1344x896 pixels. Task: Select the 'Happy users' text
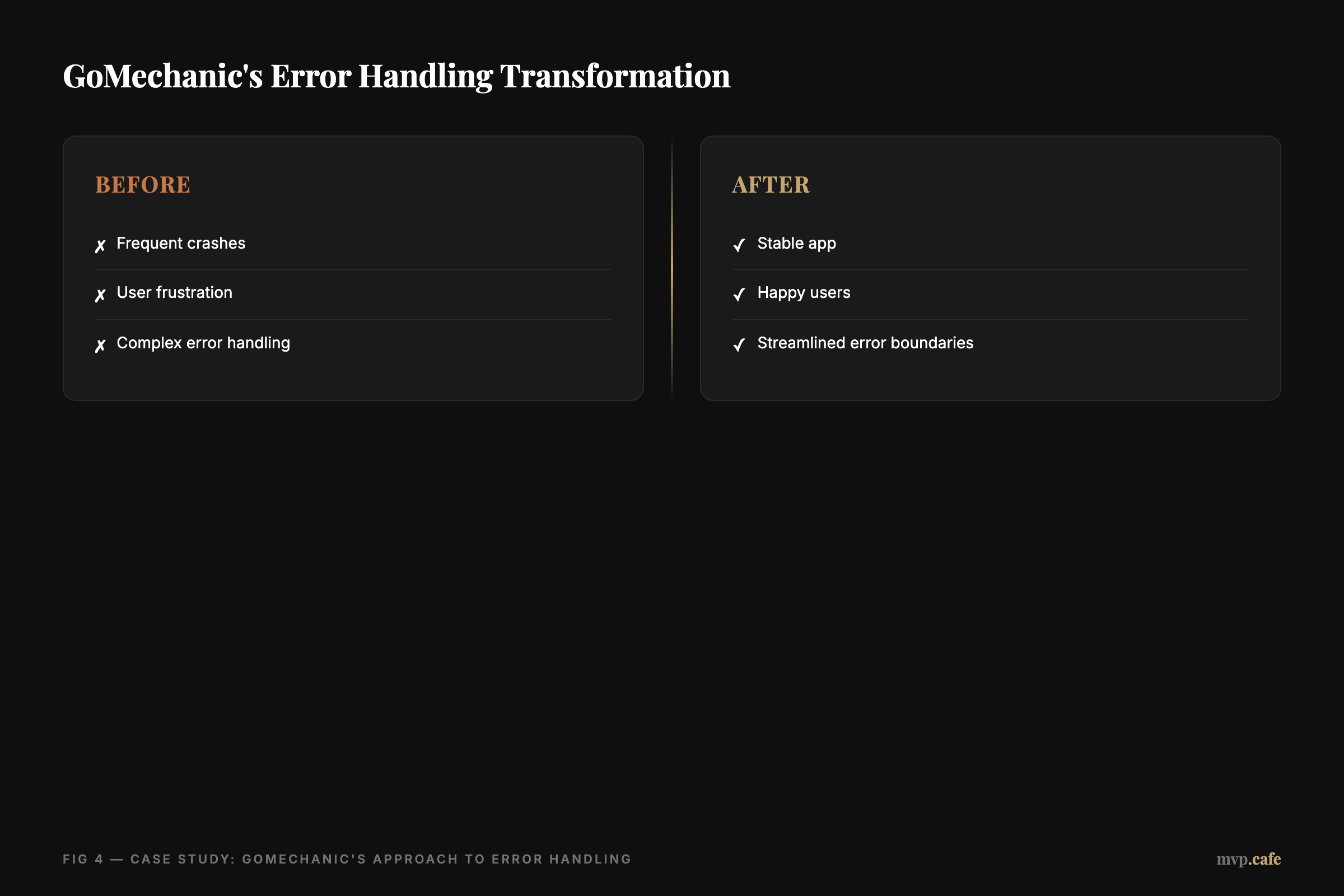pos(804,293)
